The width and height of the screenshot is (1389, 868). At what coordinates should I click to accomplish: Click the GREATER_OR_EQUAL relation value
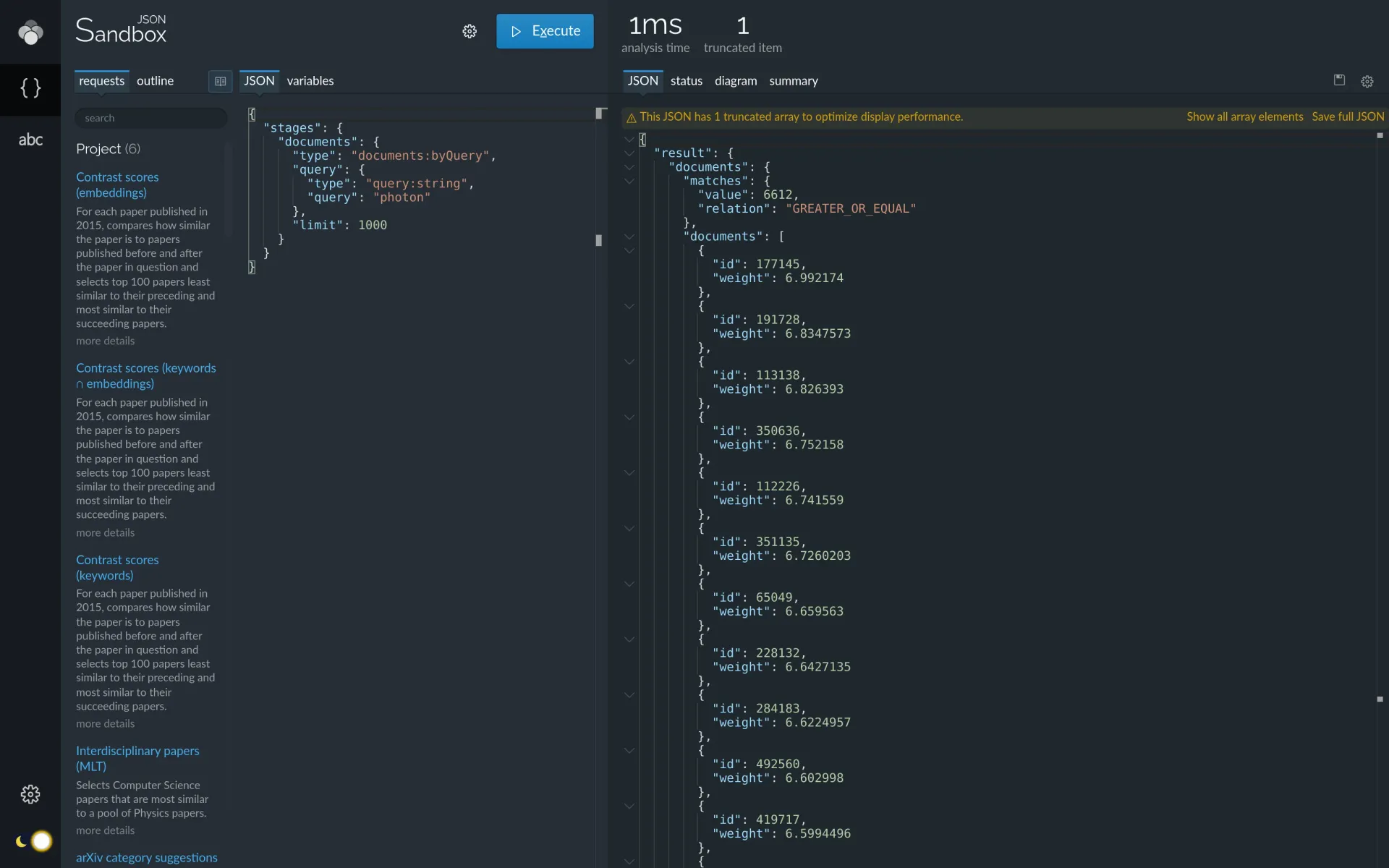click(851, 208)
